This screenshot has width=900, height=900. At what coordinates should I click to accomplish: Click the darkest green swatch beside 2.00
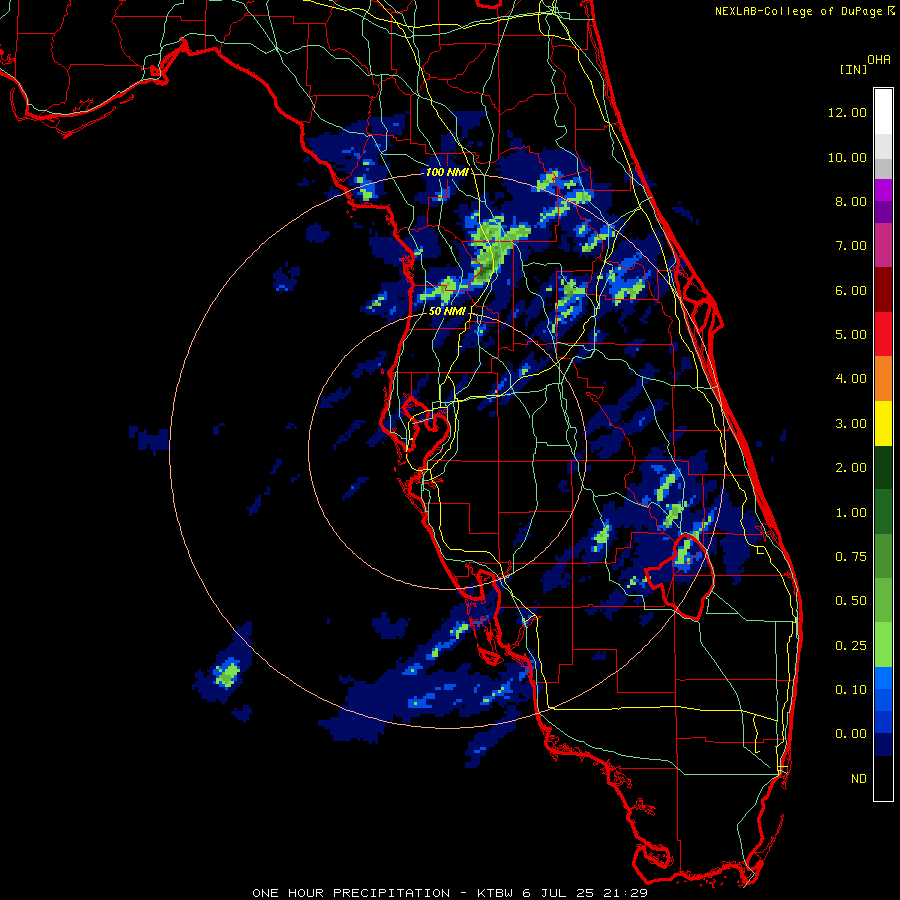pyautogui.click(x=883, y=467)
